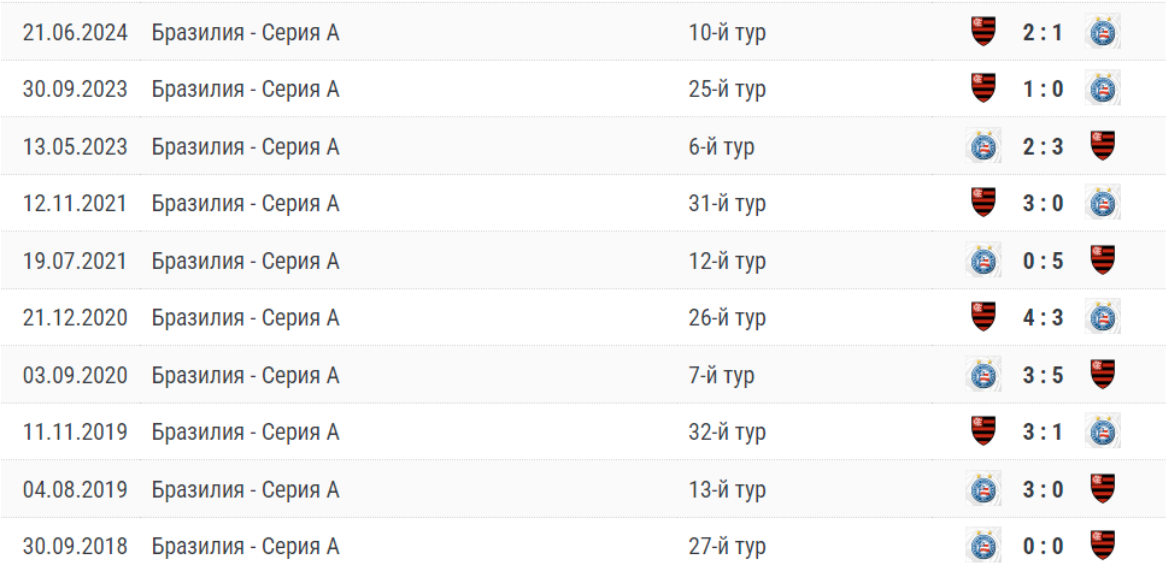Screen dimensions: 1166x572
Task: Open Бразилия - Серия А link for 30.09.2023
Action: pos(246,89)
